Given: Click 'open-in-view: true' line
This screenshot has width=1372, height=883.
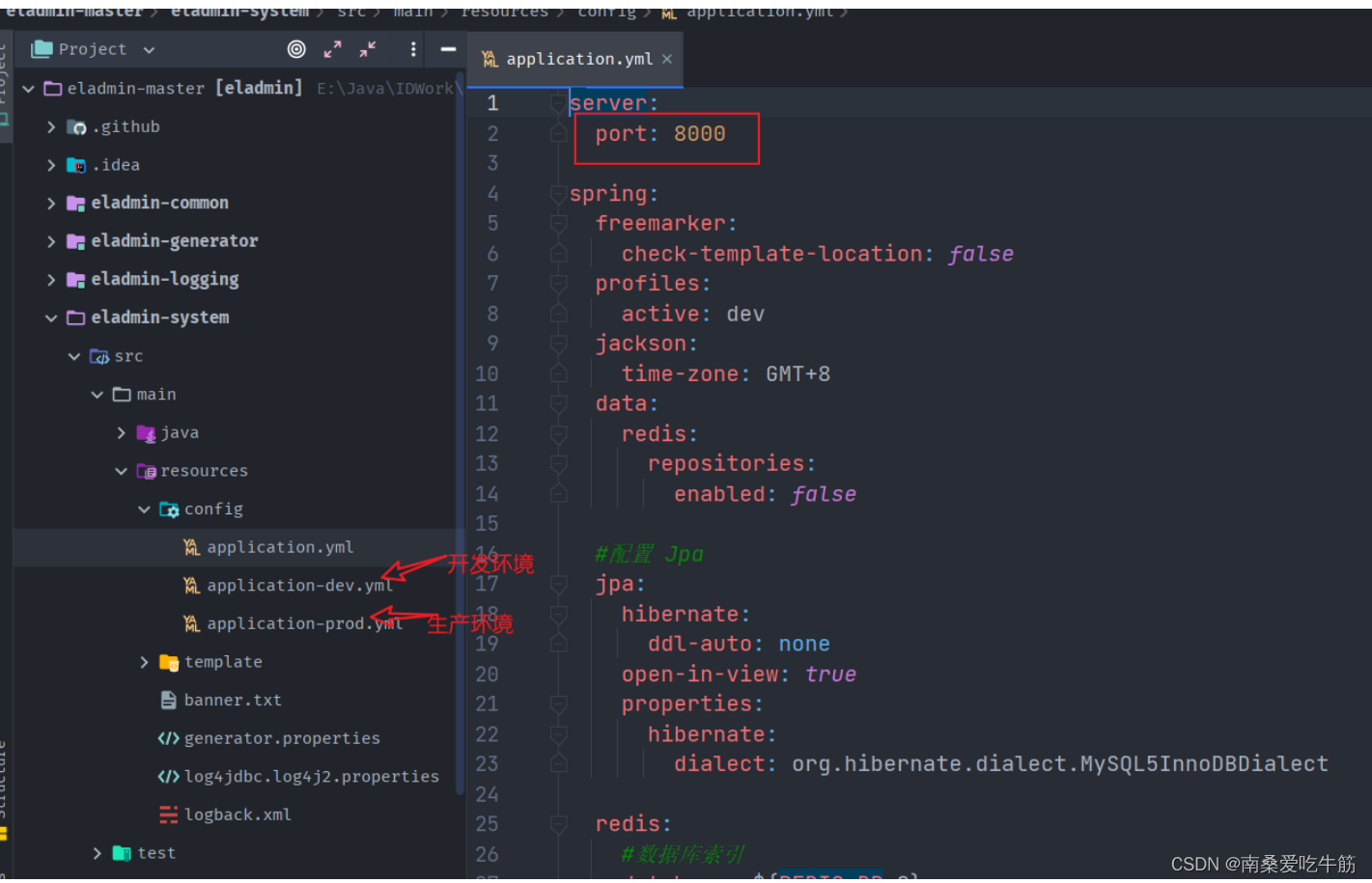Looking at the screenshot, I should 739,675.
